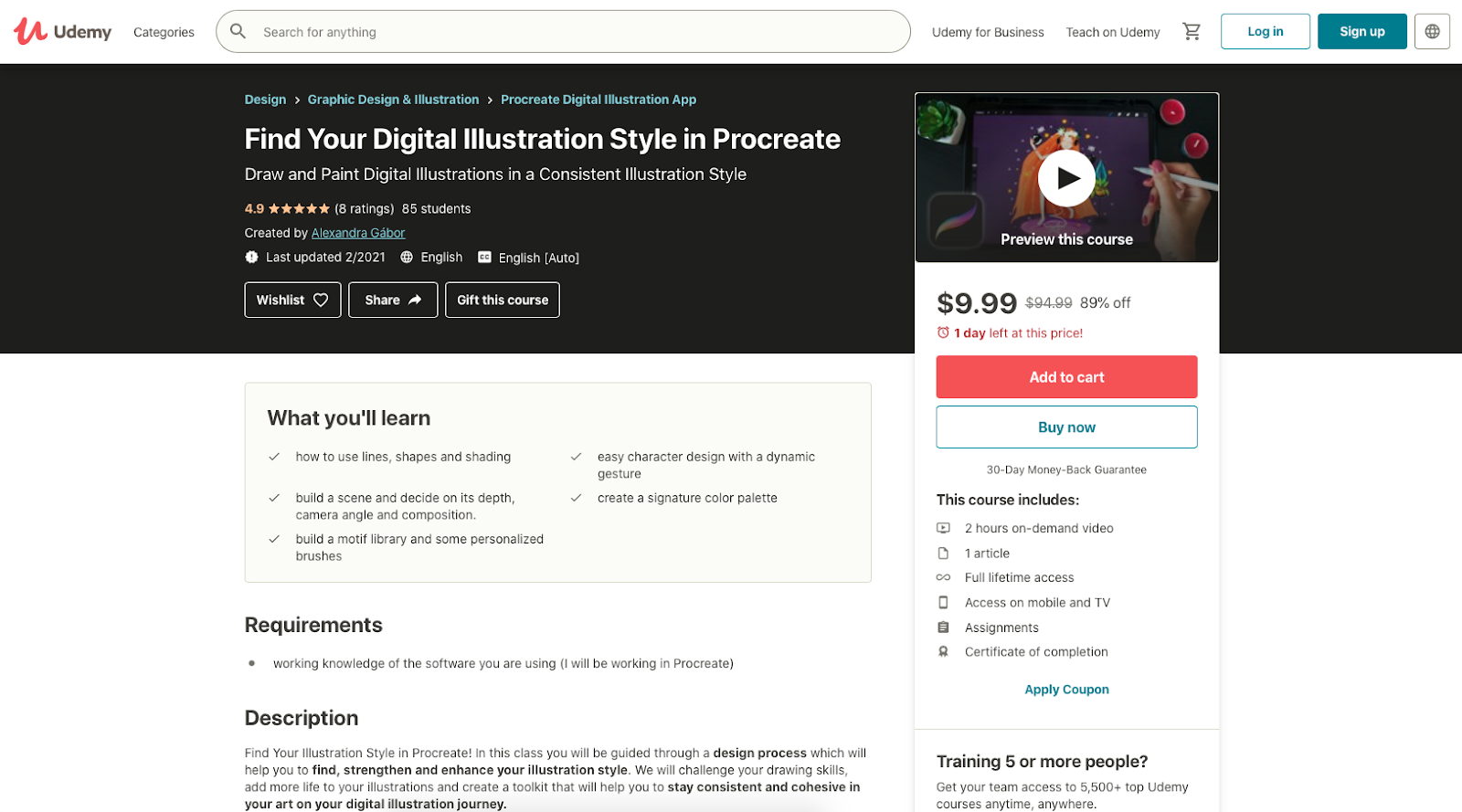
Task: Click the 85 students text
Action: point(437,209)
